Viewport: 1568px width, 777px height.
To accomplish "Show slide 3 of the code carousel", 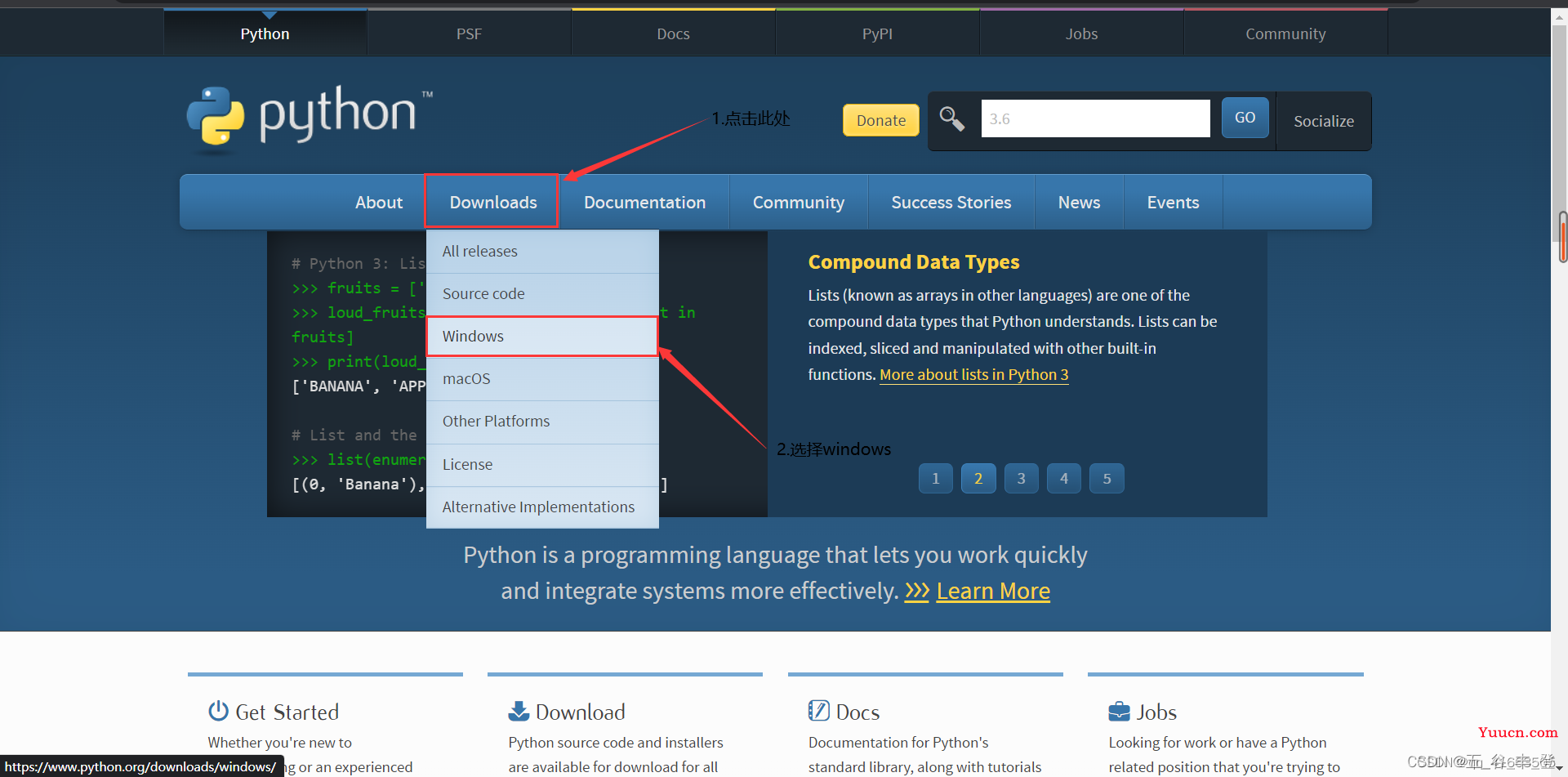I will click(1022, 479).
